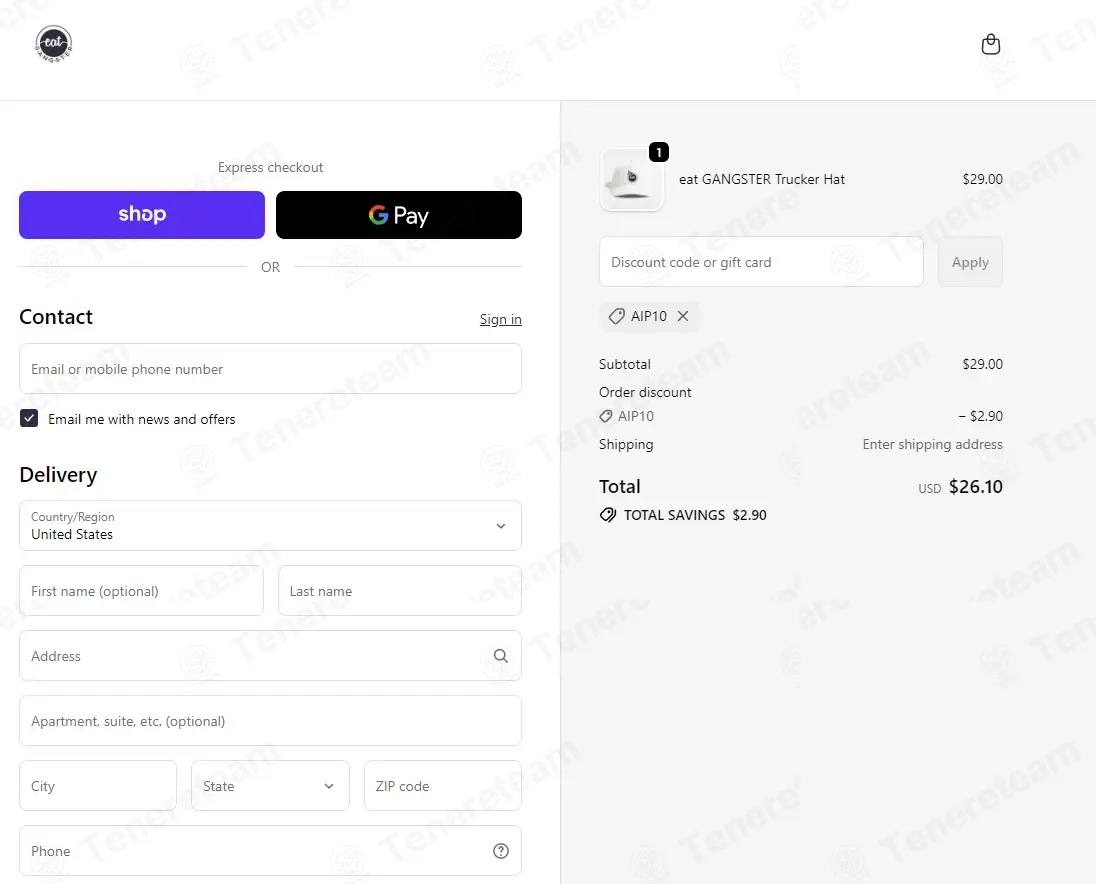Click the Country/Region chevron arrow

coord(500,526)
